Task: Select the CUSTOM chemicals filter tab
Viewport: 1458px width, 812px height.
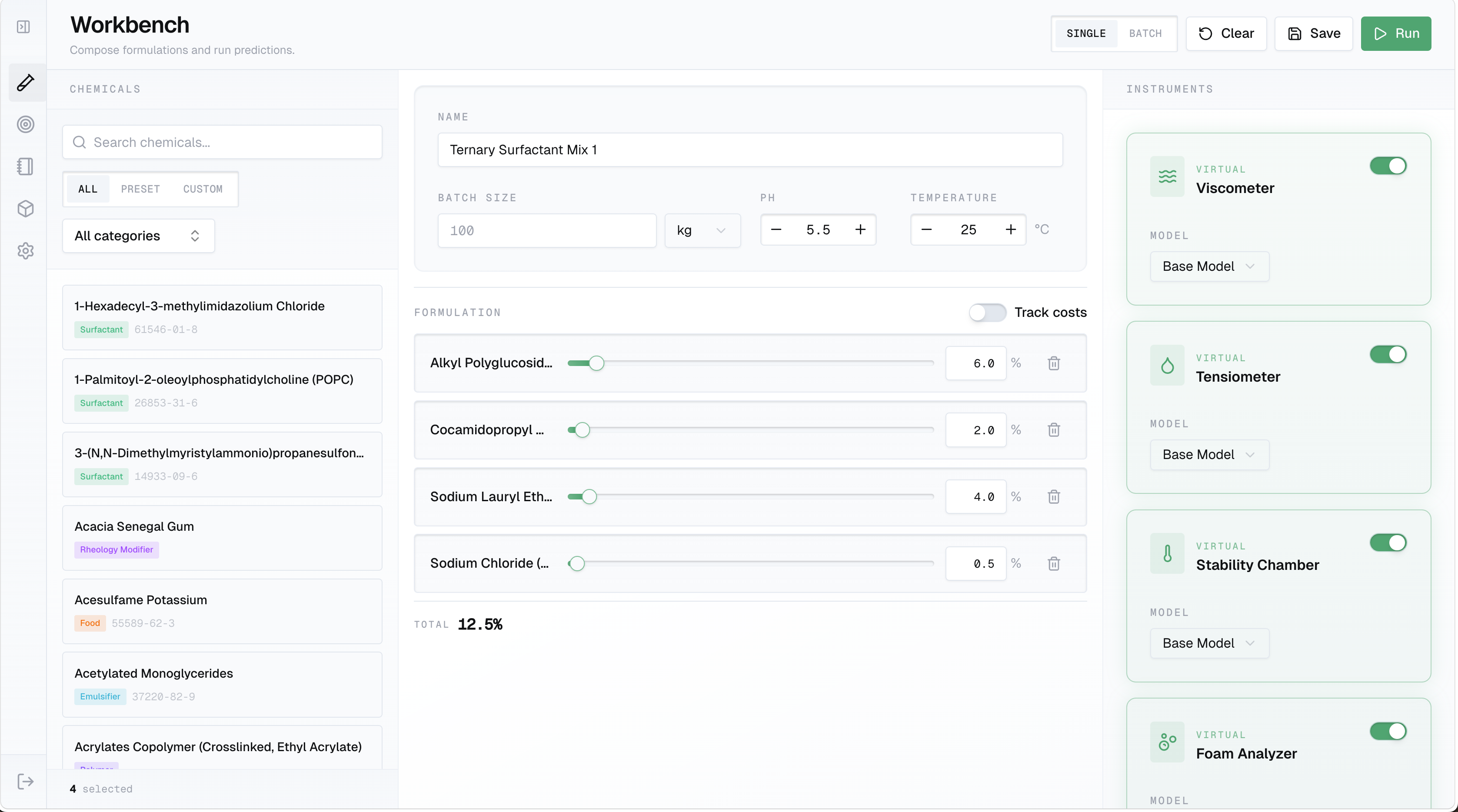Action: tap(203, 189)
